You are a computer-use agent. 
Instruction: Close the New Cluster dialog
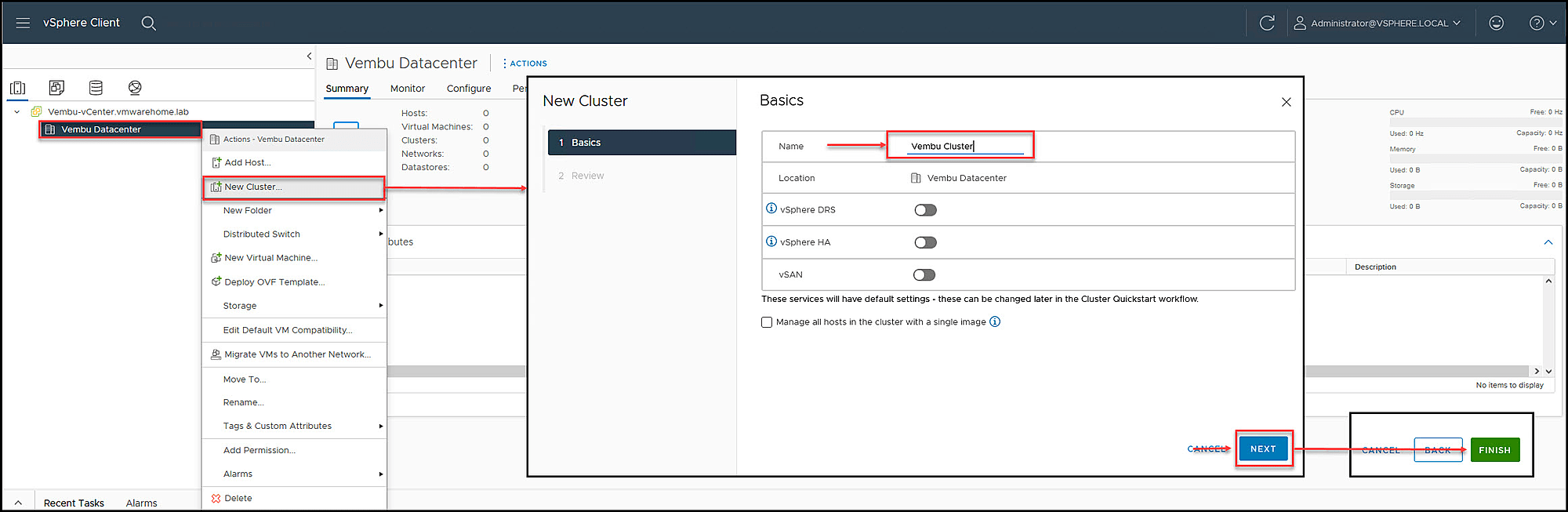coord(1286,102)
